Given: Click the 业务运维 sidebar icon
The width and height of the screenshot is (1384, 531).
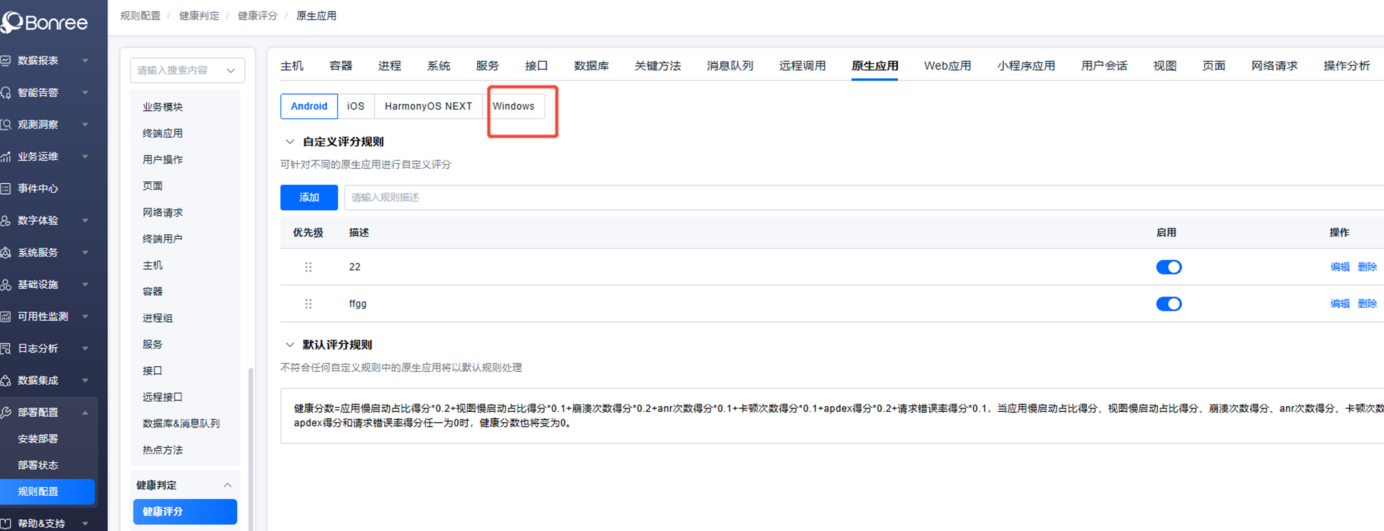Looking at the screenshot, I should 6,157.
